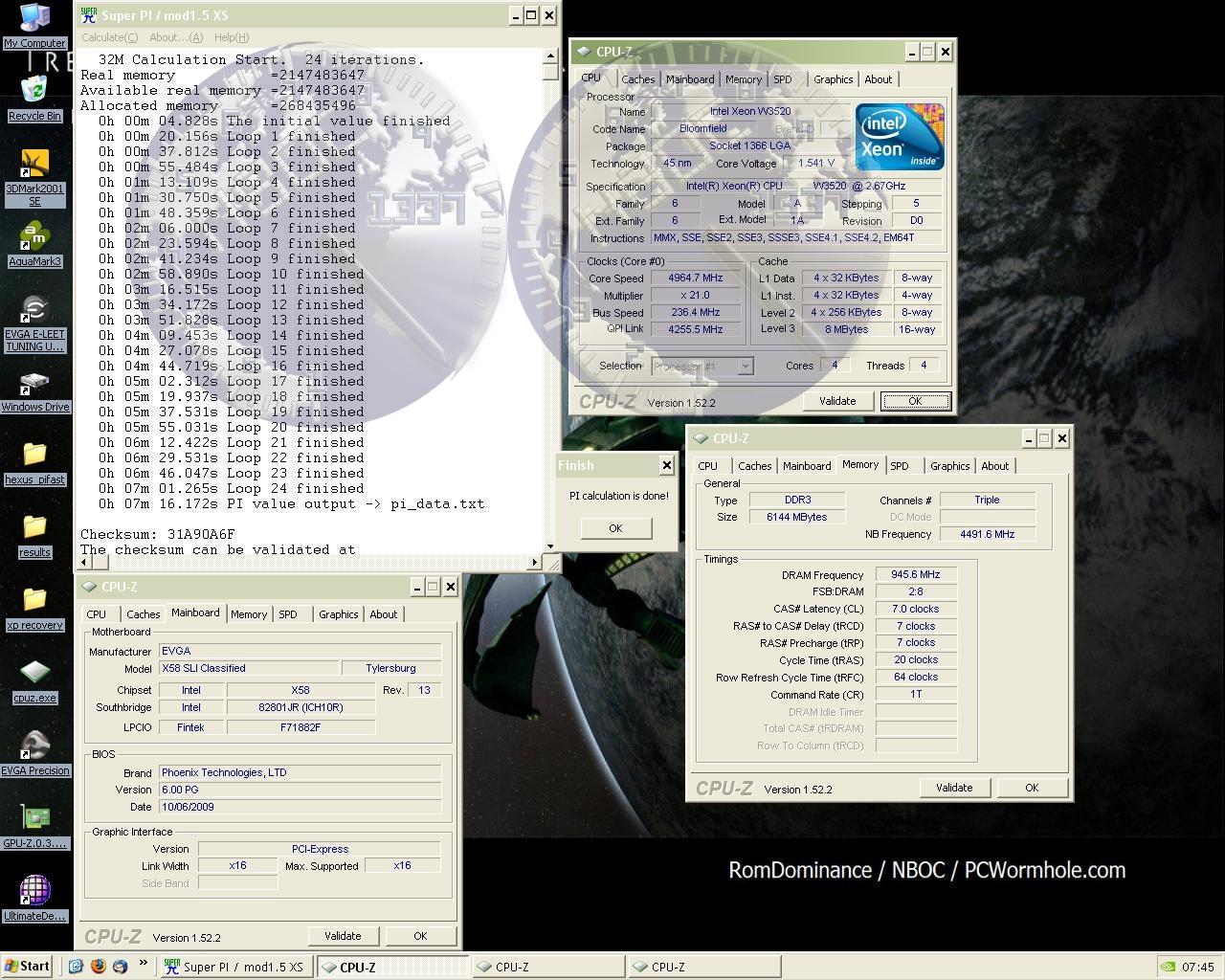Switch to Super PI taskbar button

tap(234, 967)
